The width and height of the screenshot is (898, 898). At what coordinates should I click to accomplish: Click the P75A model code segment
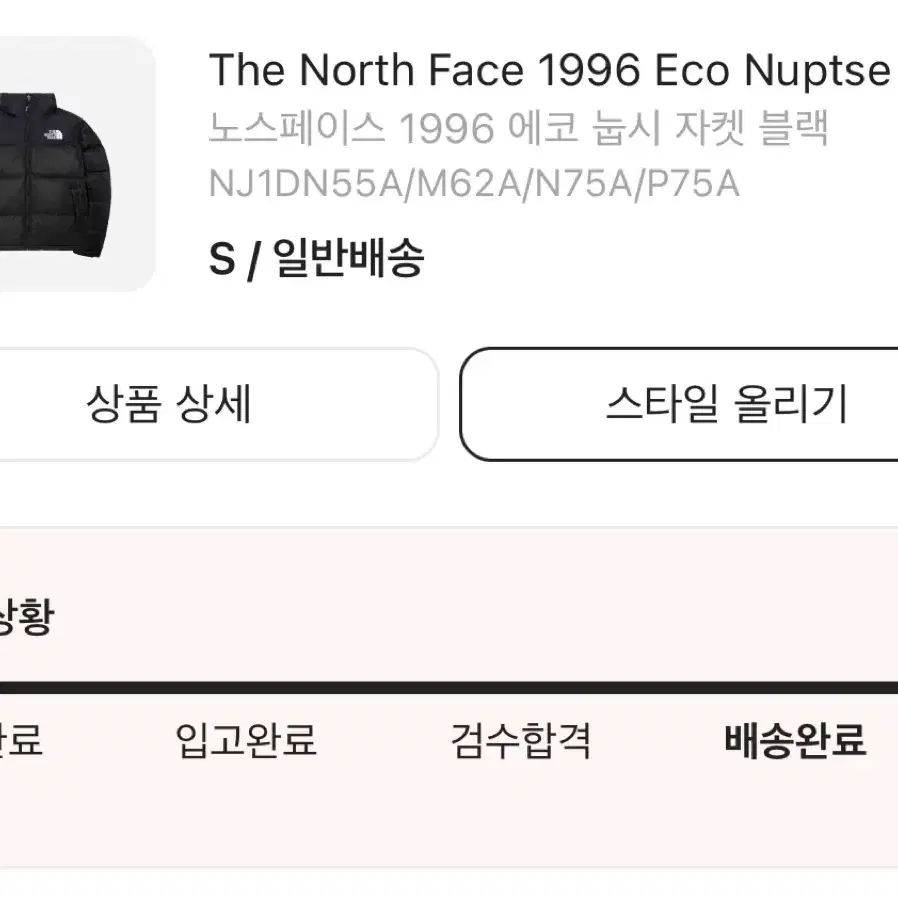click(x=694, y=184)
